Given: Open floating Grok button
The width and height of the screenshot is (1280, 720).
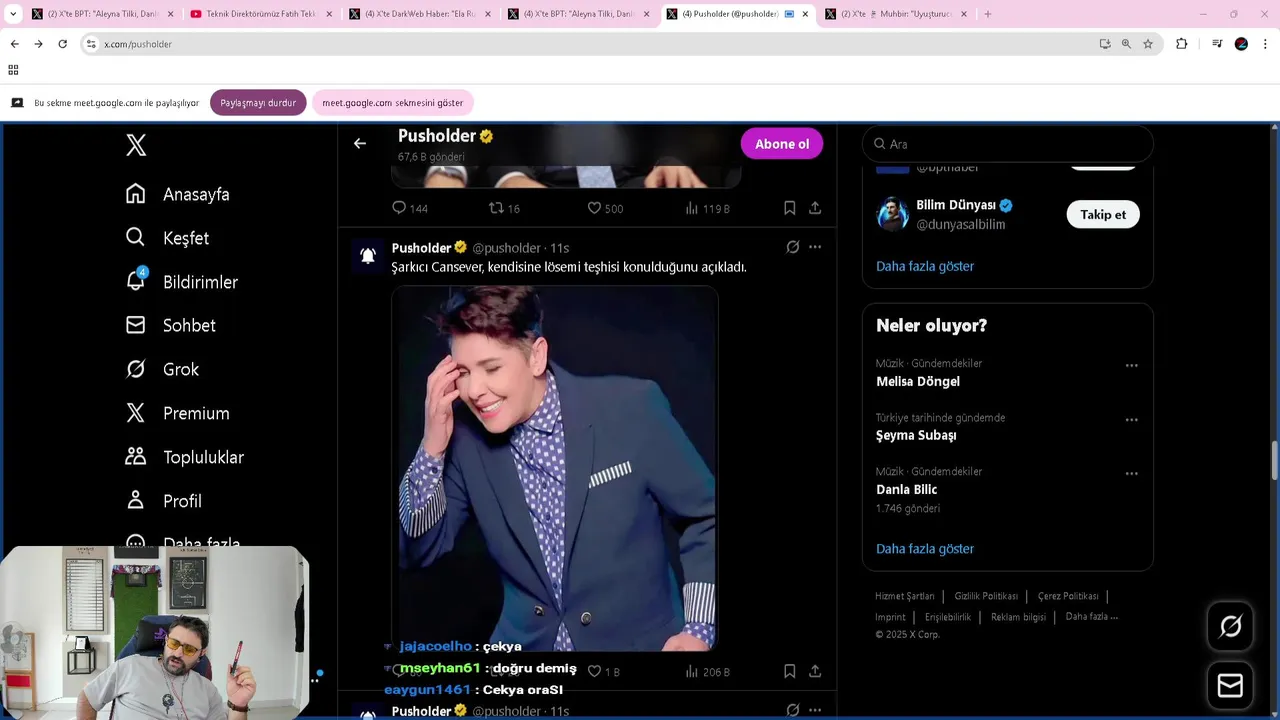Looking at the screenshot, I should click(1230, 626).
